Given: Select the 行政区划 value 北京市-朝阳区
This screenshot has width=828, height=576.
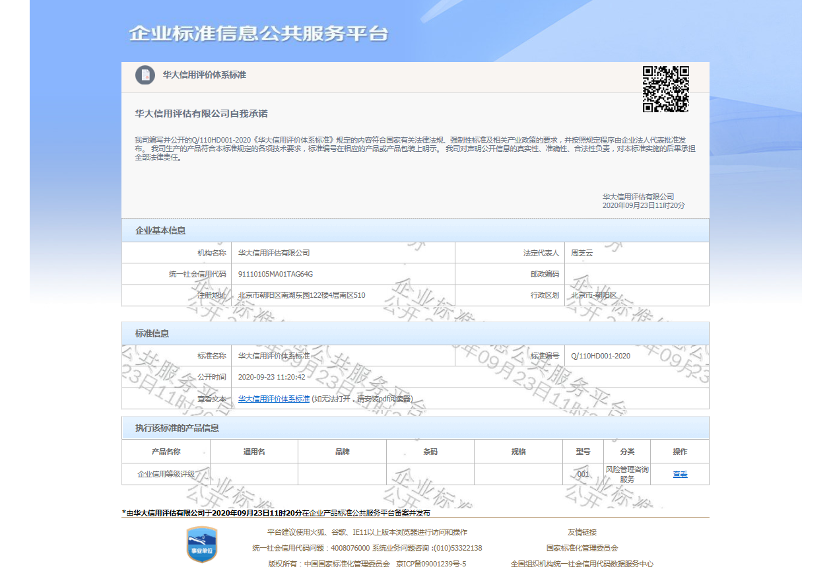Looking at the screenshot, I should [594, 295].
